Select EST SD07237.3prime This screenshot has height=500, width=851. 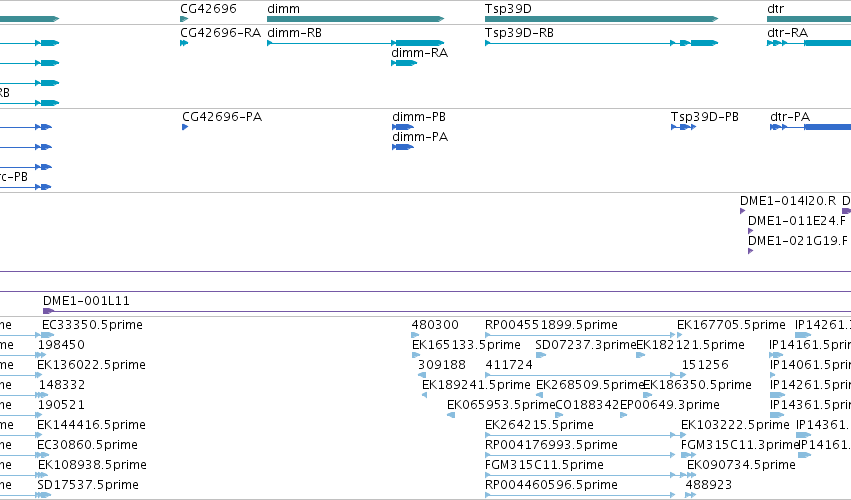point(586,345)
